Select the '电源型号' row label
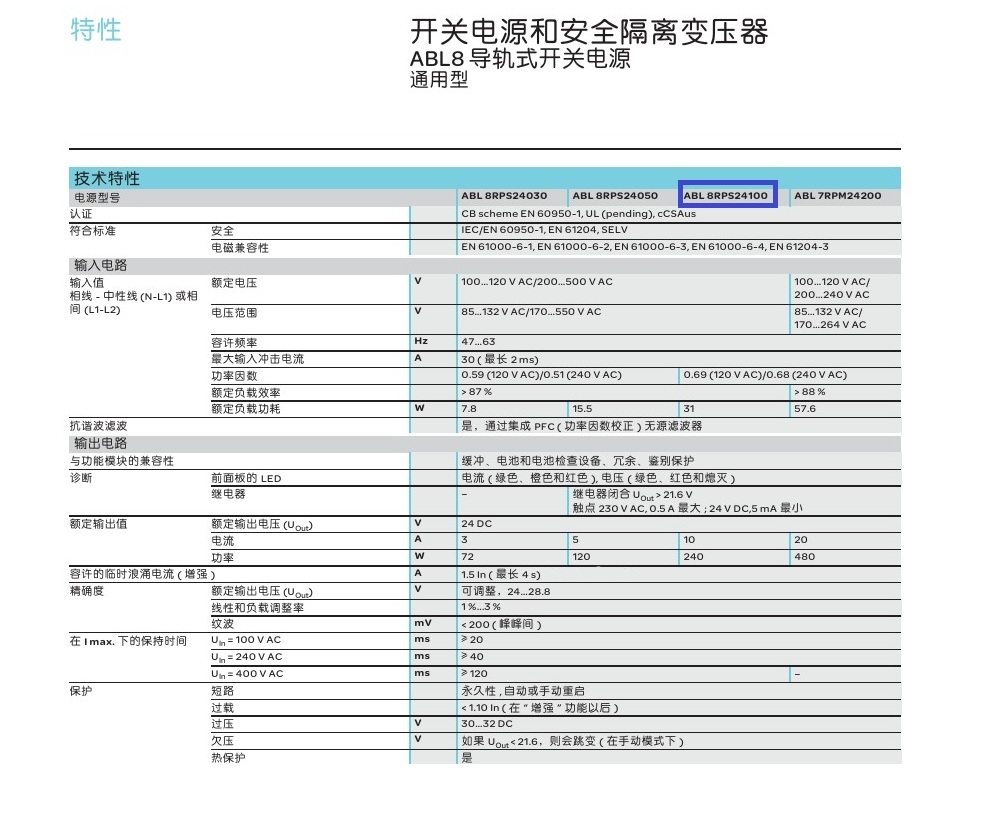This screenshot has width=991, height=816. click(x=97, y=197)
